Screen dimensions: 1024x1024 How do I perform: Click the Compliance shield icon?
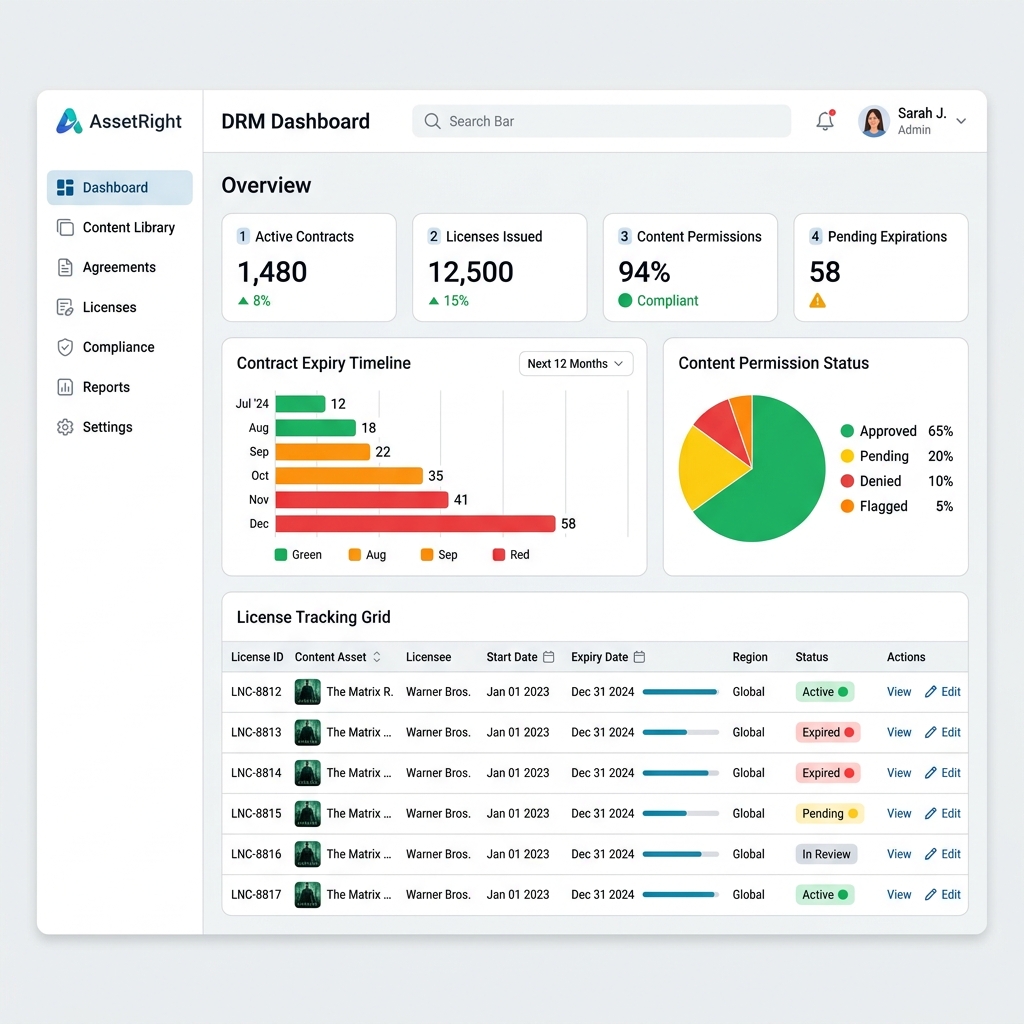coord(65,347)
